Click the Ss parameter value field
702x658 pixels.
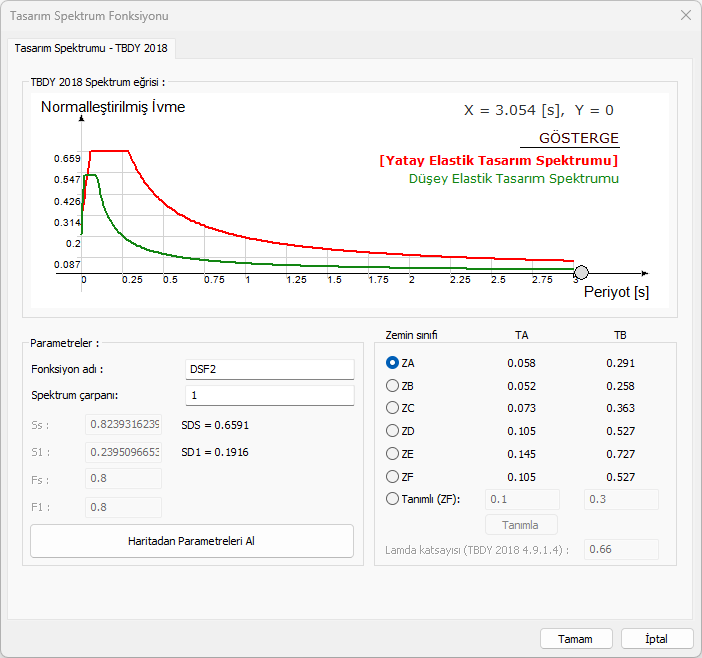pyautogui.click(x=124, y=424)
